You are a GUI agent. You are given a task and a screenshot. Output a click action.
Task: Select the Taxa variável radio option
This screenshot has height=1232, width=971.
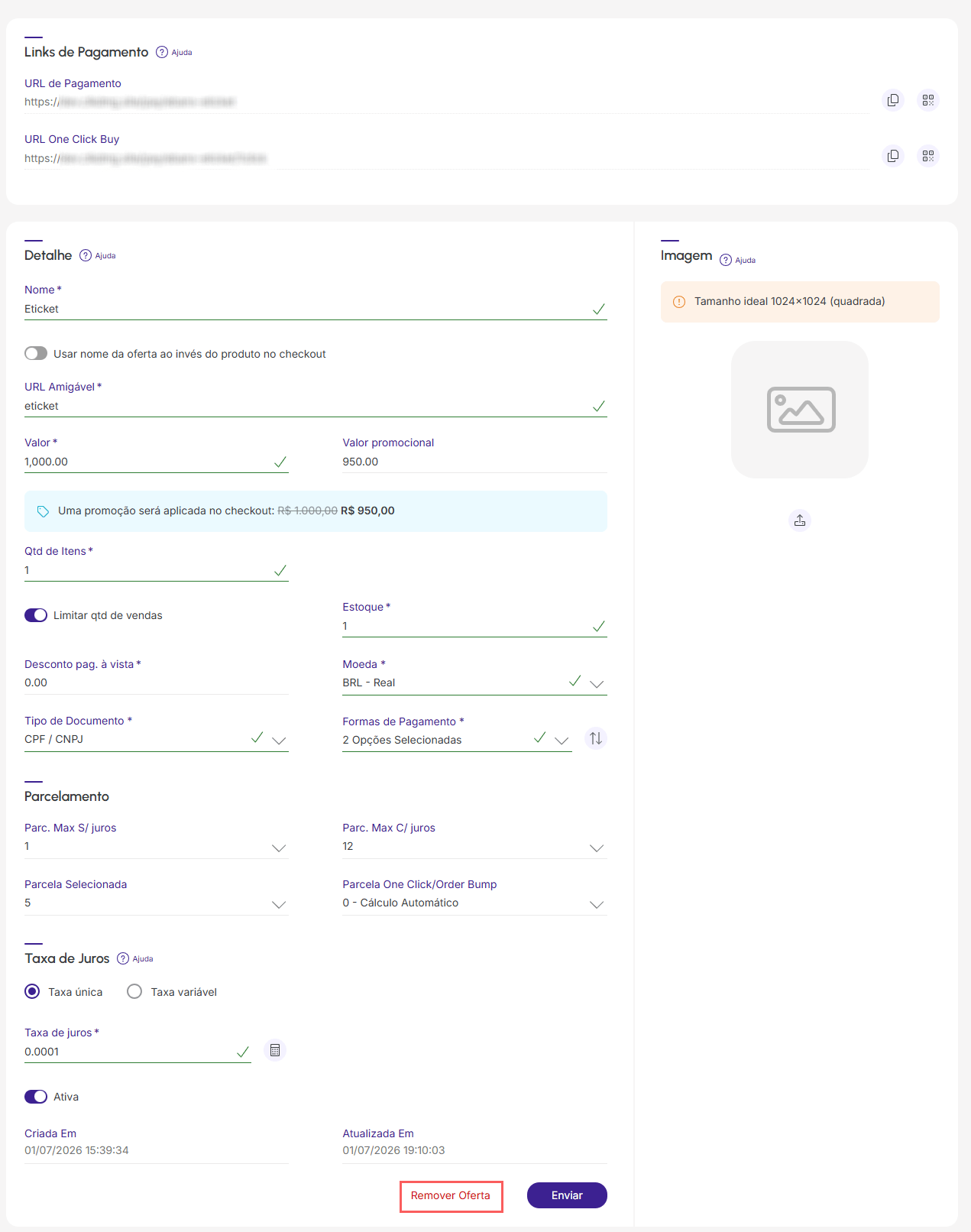coord(134,991)
